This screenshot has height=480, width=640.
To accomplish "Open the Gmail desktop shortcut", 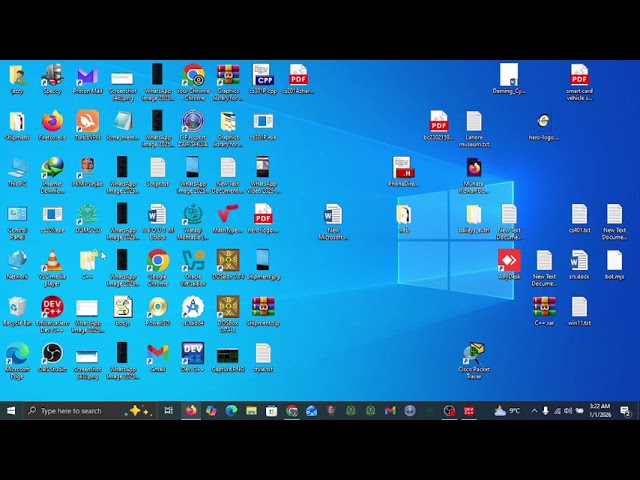I will click(157, 354).
